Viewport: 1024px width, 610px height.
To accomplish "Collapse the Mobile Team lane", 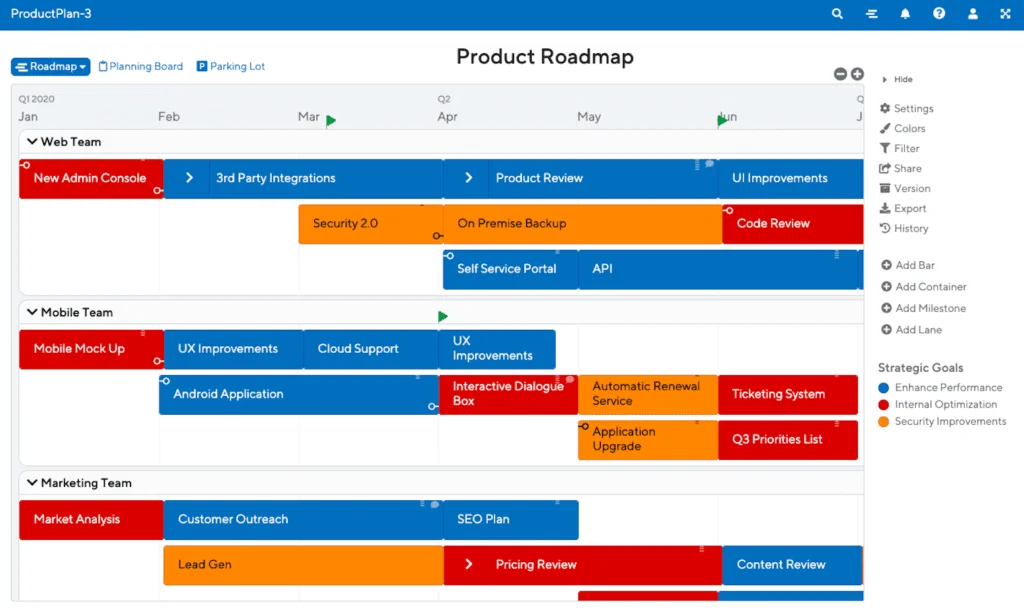I will pyautogui.click(x=31, y=312).
